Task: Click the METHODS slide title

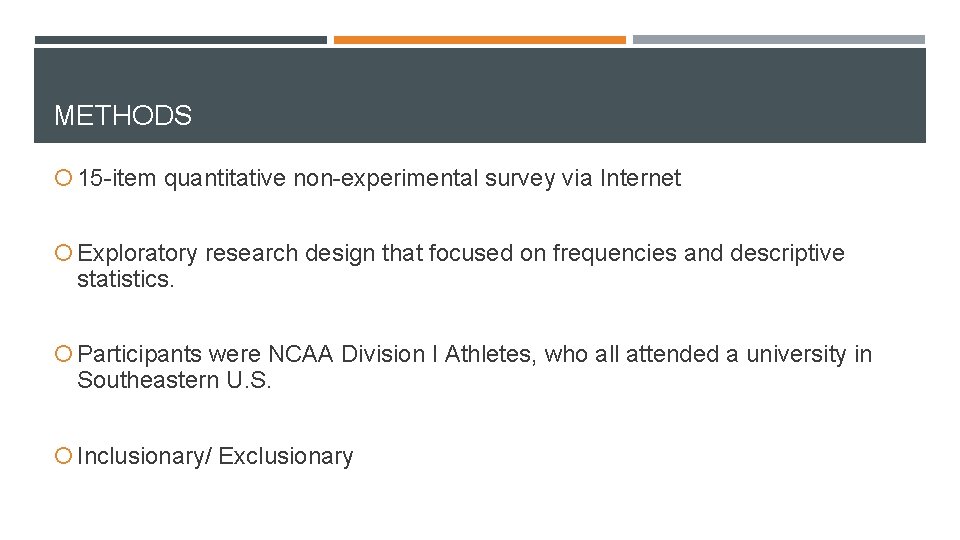Action: (x=123, y=115)
